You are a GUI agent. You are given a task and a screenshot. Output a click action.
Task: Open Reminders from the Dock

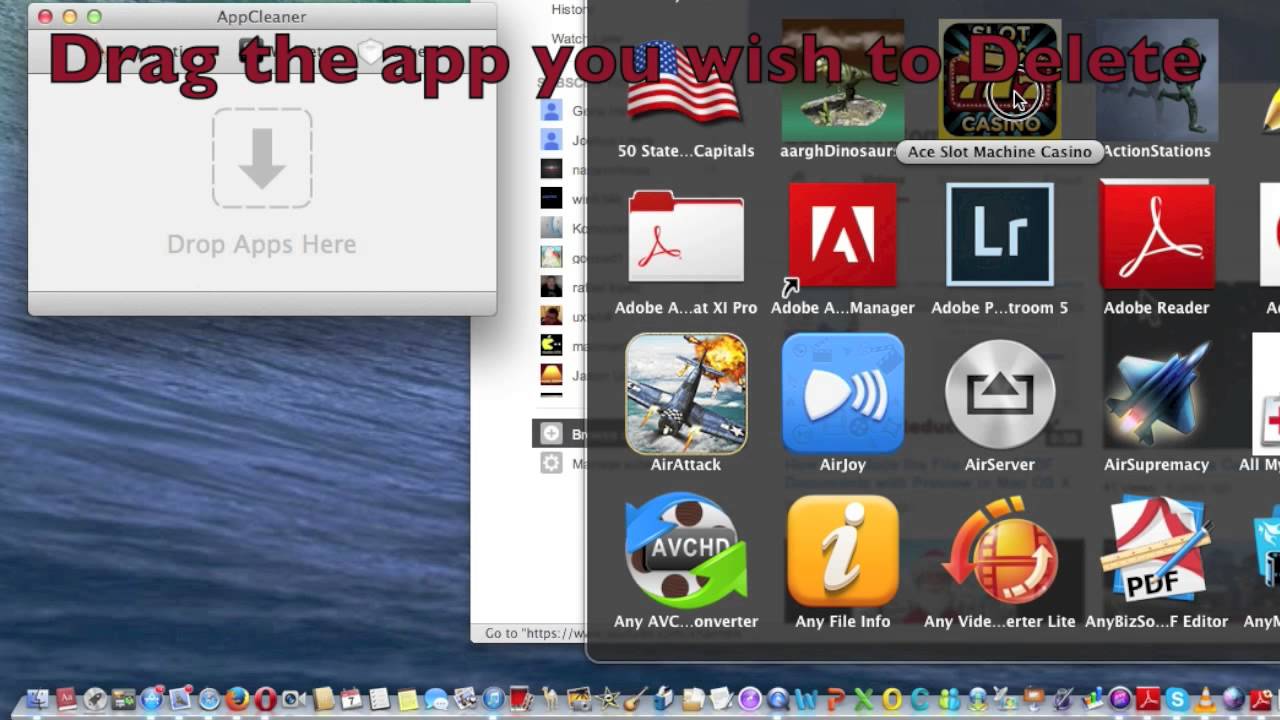coord(379,698)
